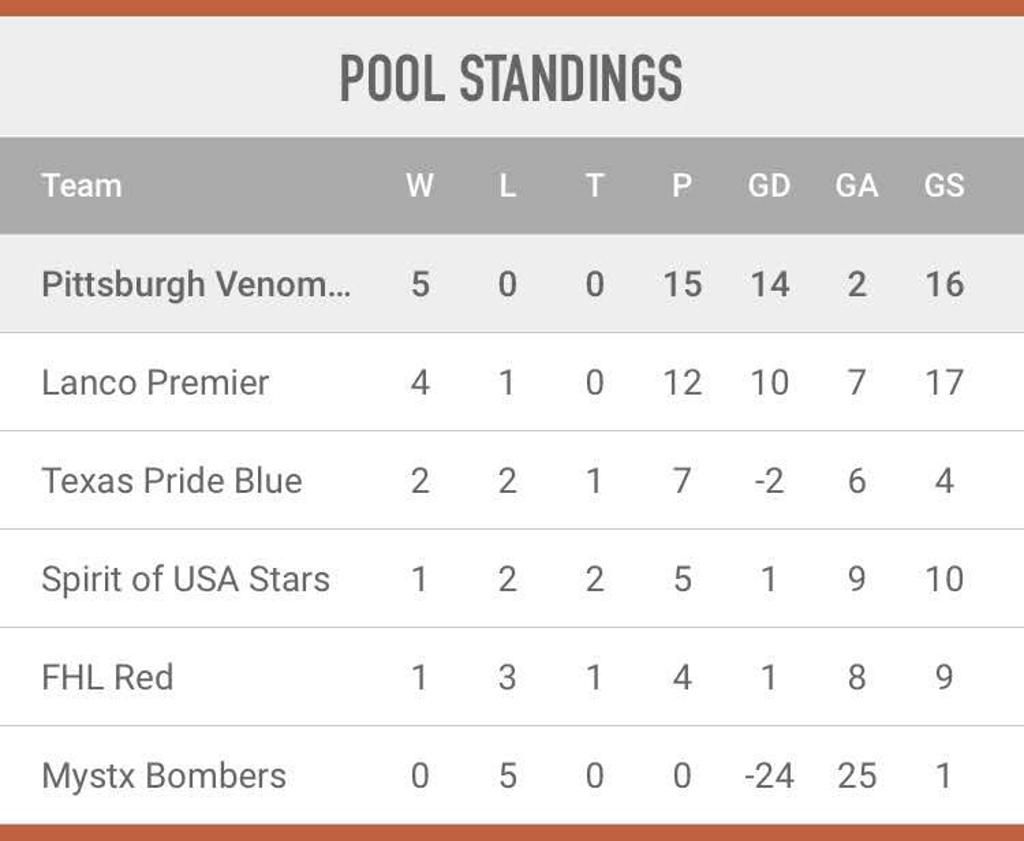Sort by the GD column header
1024x841 pixels.
point(769,186)
